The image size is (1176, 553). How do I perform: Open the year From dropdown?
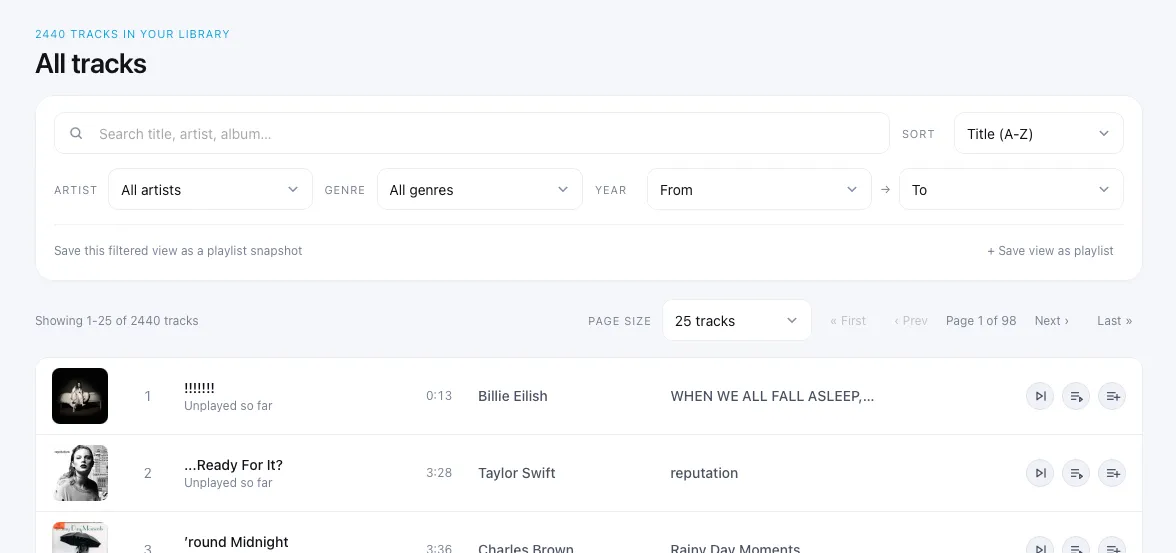(x=759, y=190)
